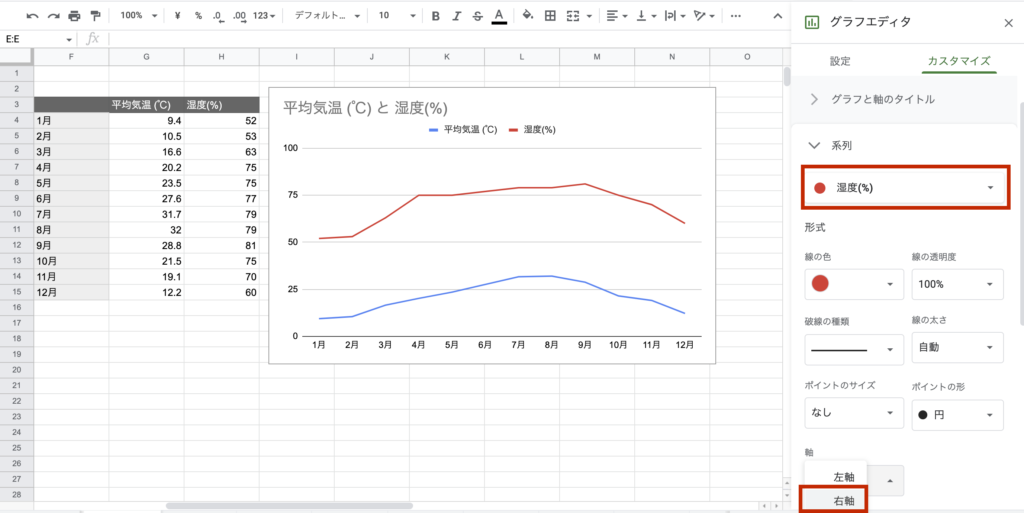Open the 線の透明度 100% dropdown

click(957, 284)
